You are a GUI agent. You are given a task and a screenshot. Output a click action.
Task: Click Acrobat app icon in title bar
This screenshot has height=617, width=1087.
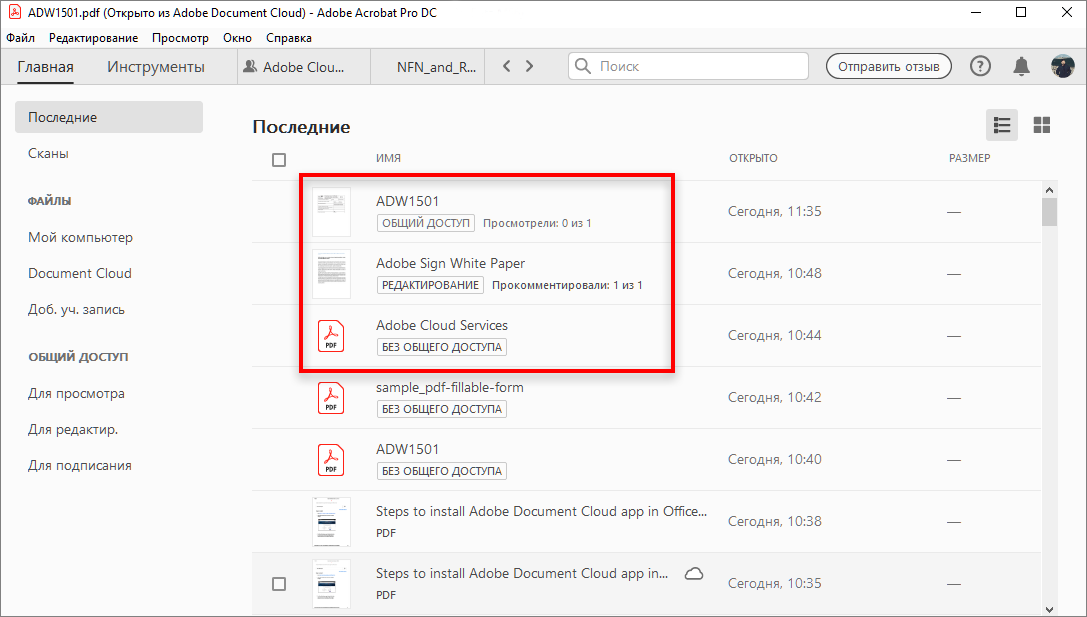click(x=14, y=12)
